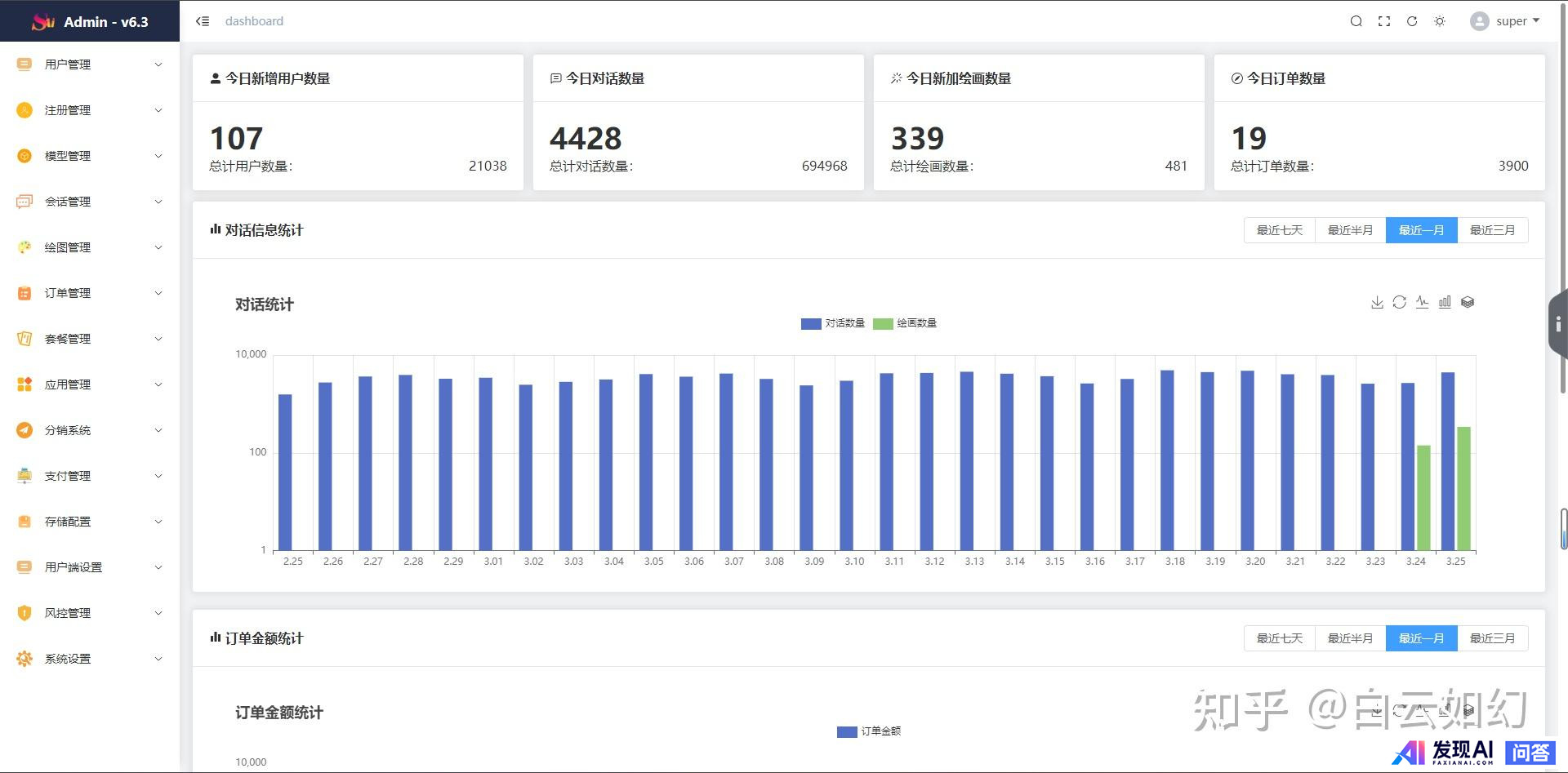Toggle 对话数量 series in chart legend
This screenshot has height=773, width=1568.
coord(833,323)
